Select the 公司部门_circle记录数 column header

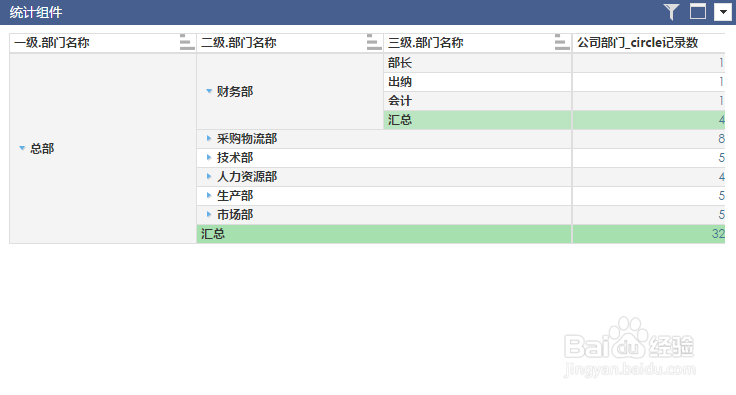tap(649, 43)
